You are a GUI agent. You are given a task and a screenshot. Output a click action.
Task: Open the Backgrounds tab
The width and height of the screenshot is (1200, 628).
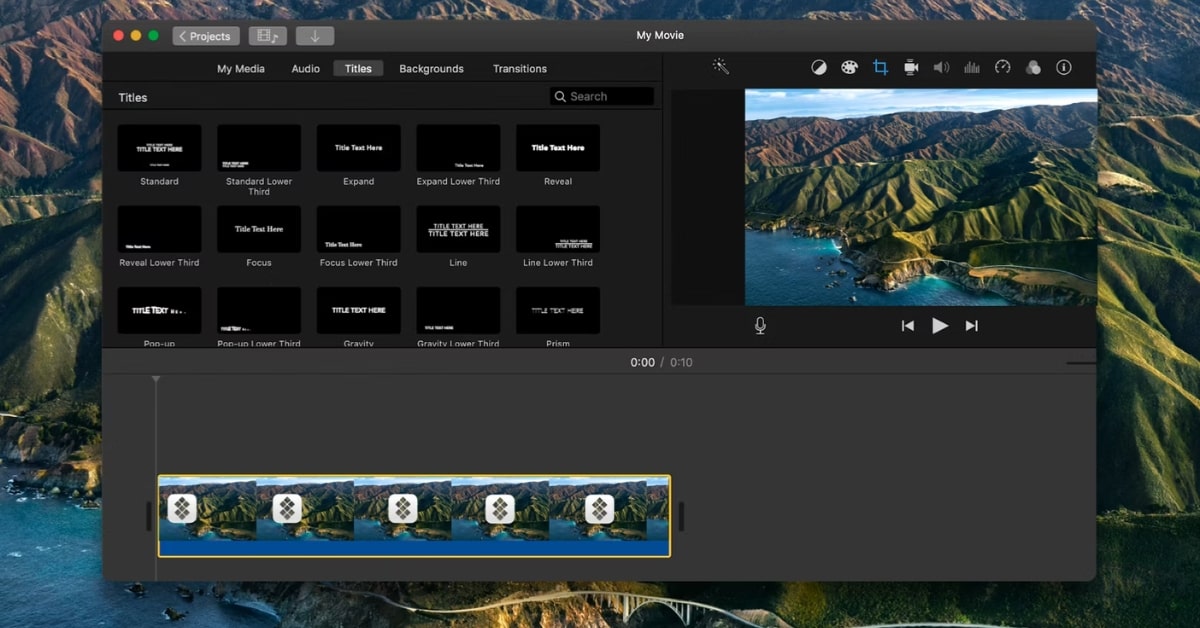click(x=431, y=69)
